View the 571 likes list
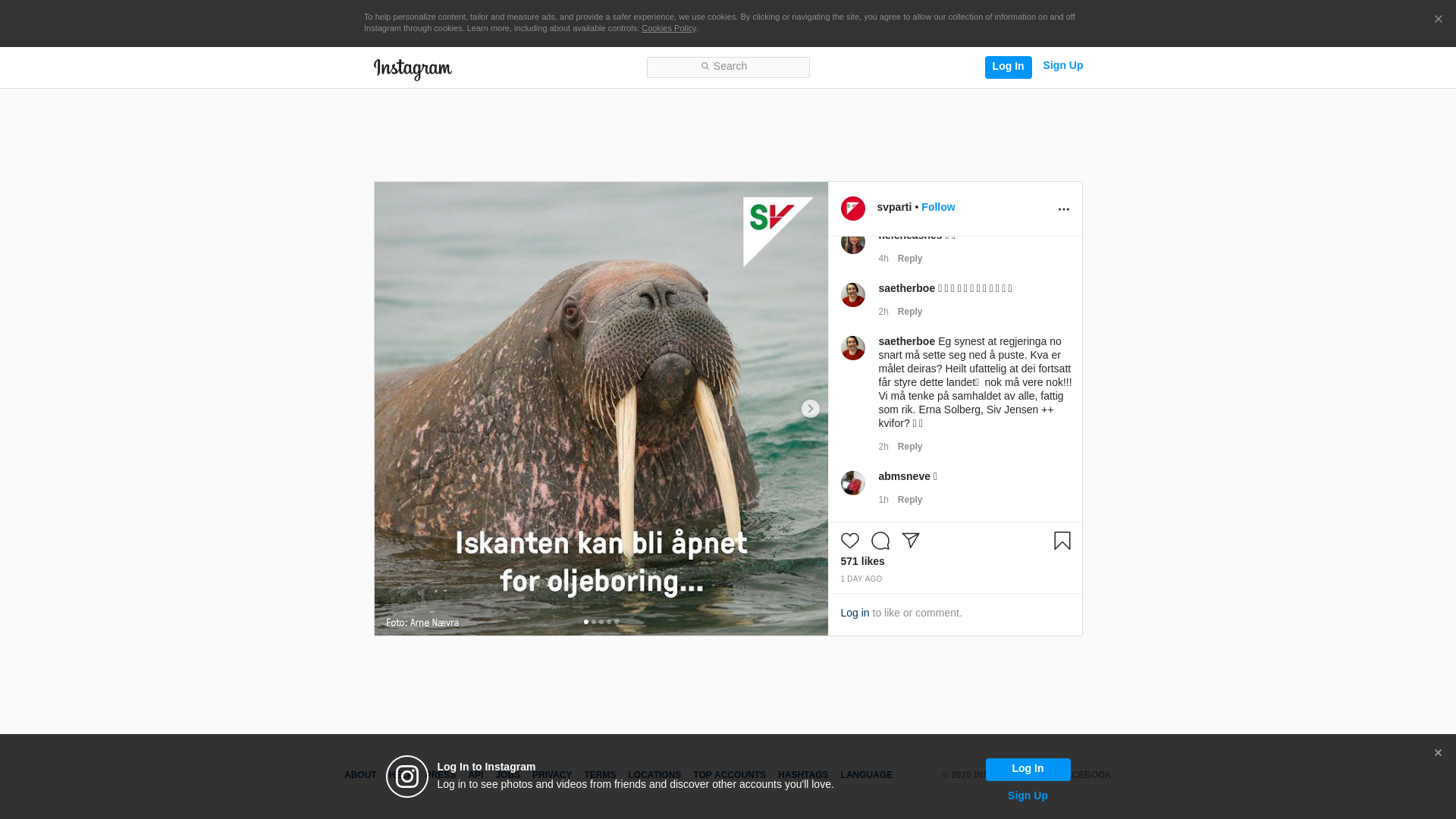This screenshot has width=1456, height=819. (x=863, y=561)
